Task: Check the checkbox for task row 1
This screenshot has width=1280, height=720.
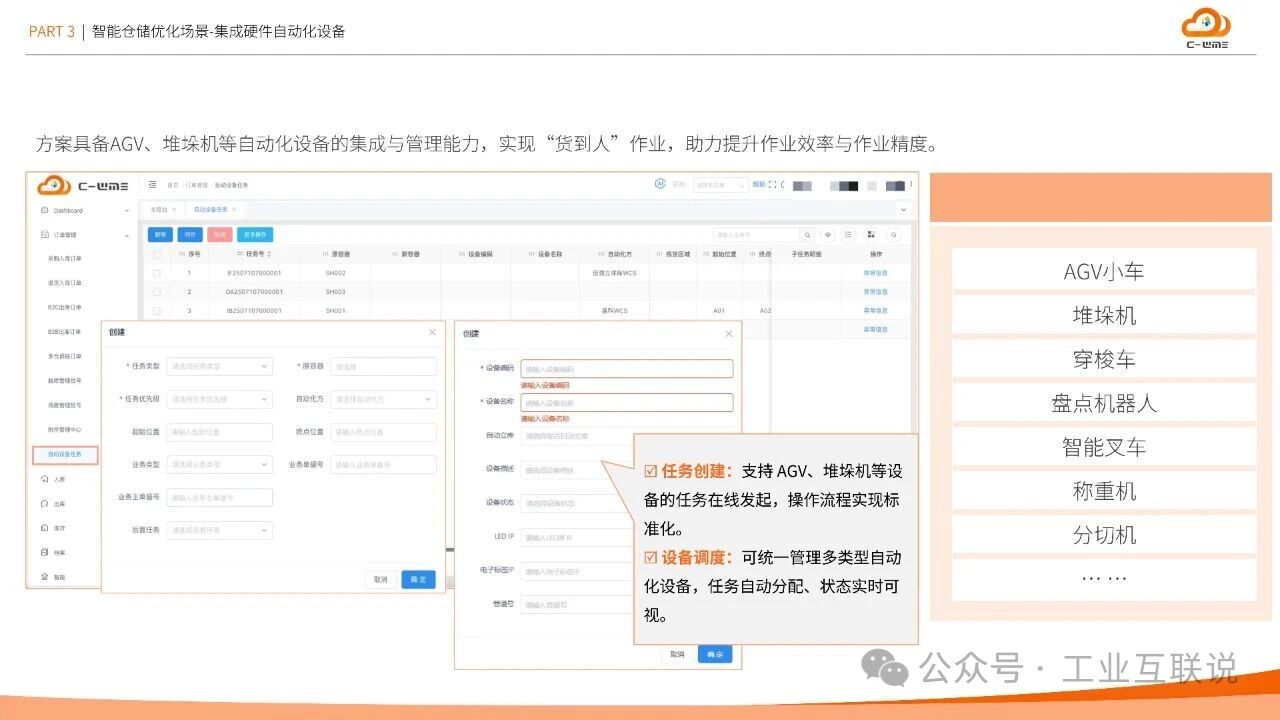Action: click(x=159, y=271)
